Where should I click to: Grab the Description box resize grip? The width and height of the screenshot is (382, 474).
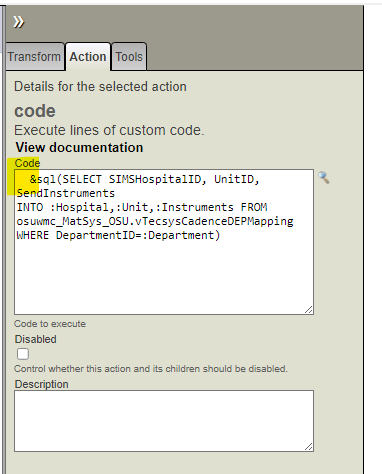309,447
